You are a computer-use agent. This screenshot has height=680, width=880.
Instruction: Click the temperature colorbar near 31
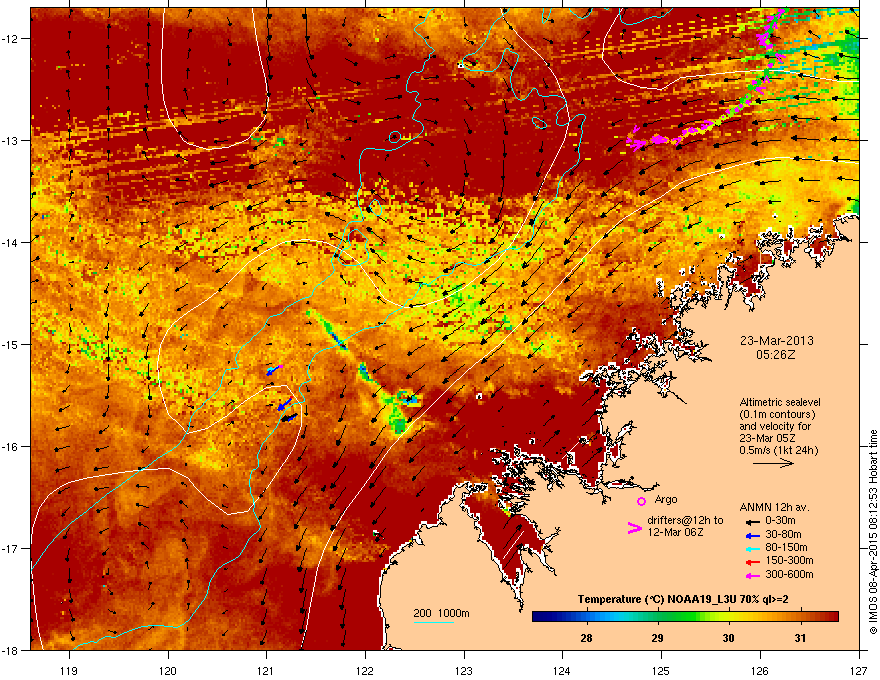click(x=800, y=616)
